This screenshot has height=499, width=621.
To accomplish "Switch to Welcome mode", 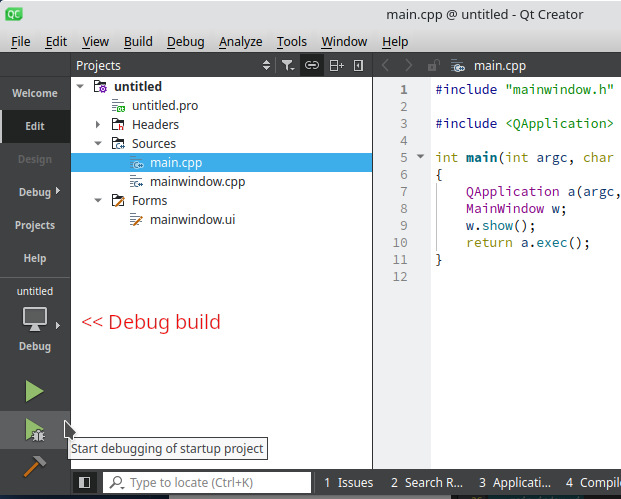I will tap(34, 93).
